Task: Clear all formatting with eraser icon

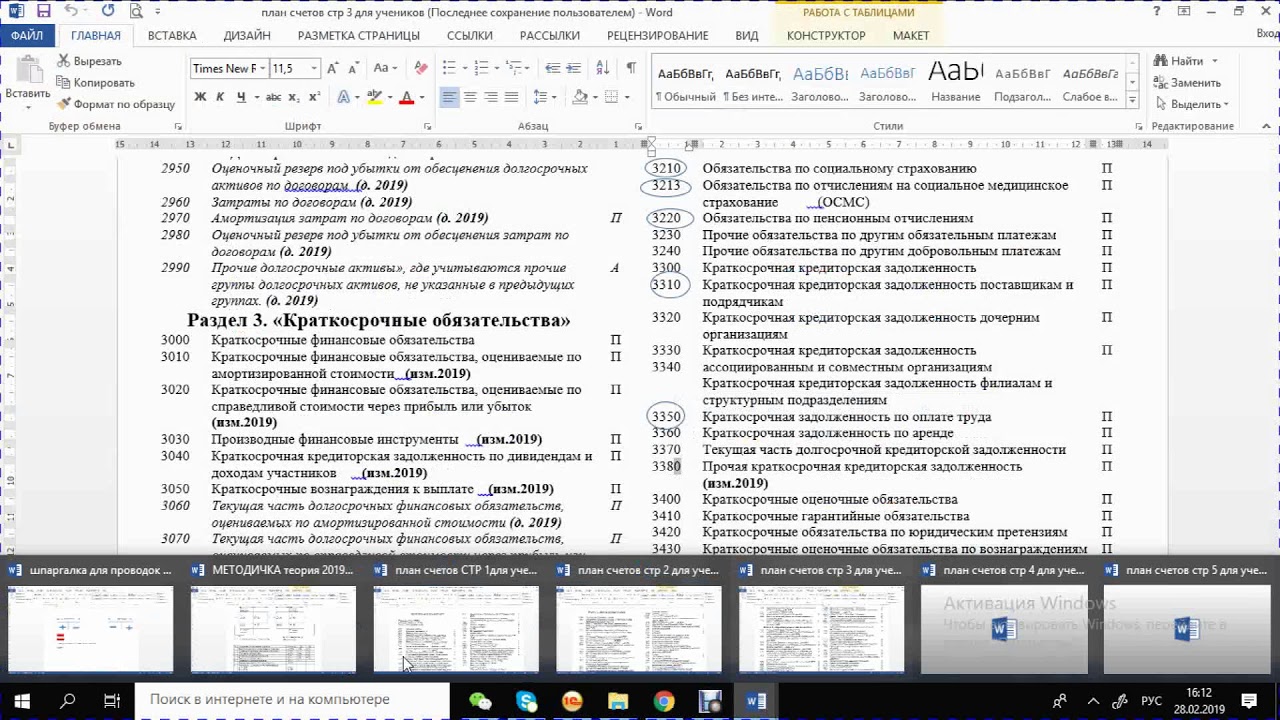Action: click(x=421, y=68)
